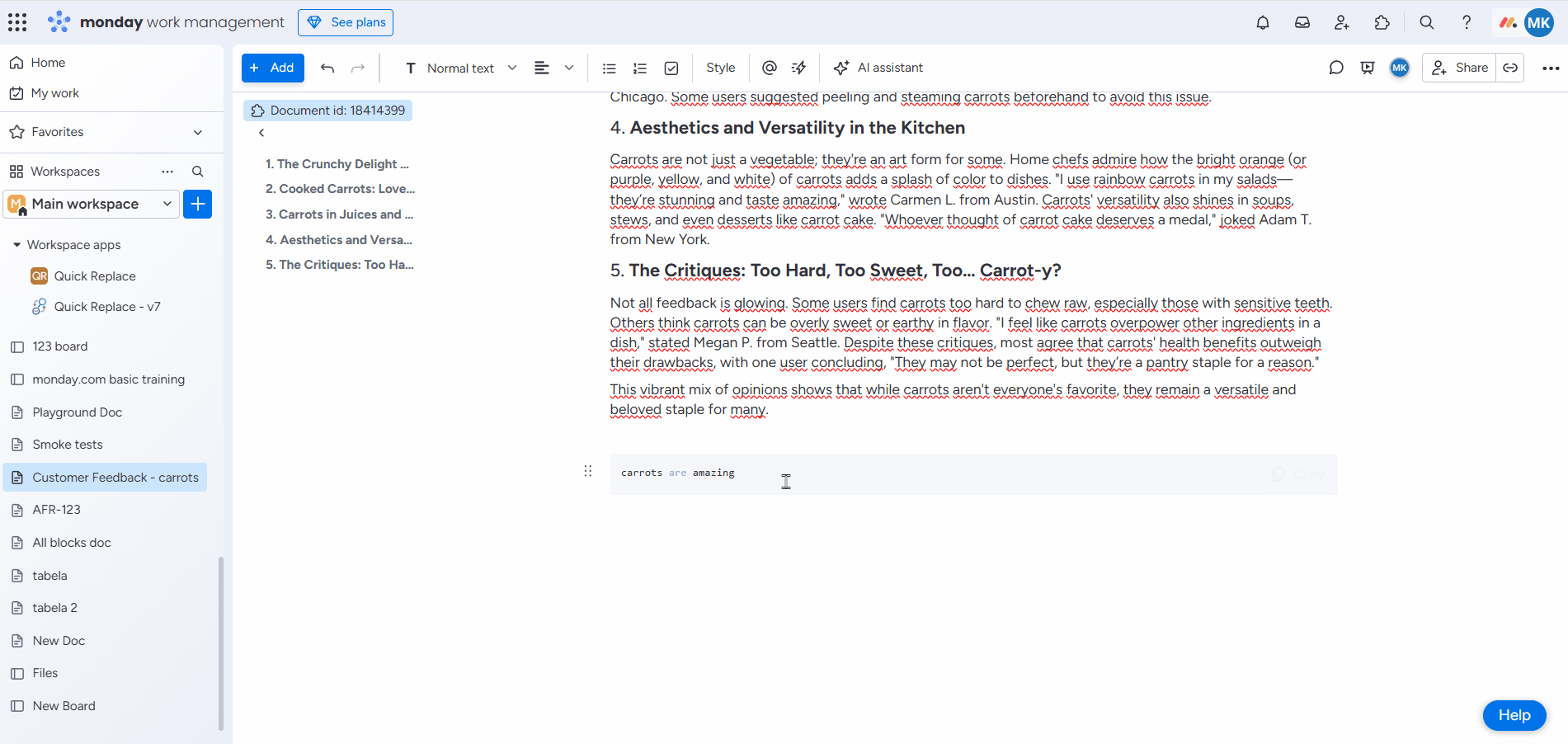This screenshot has height=744, width=1568.
Task: Open the Smoke tests doc
Action: tap(68, 445)
